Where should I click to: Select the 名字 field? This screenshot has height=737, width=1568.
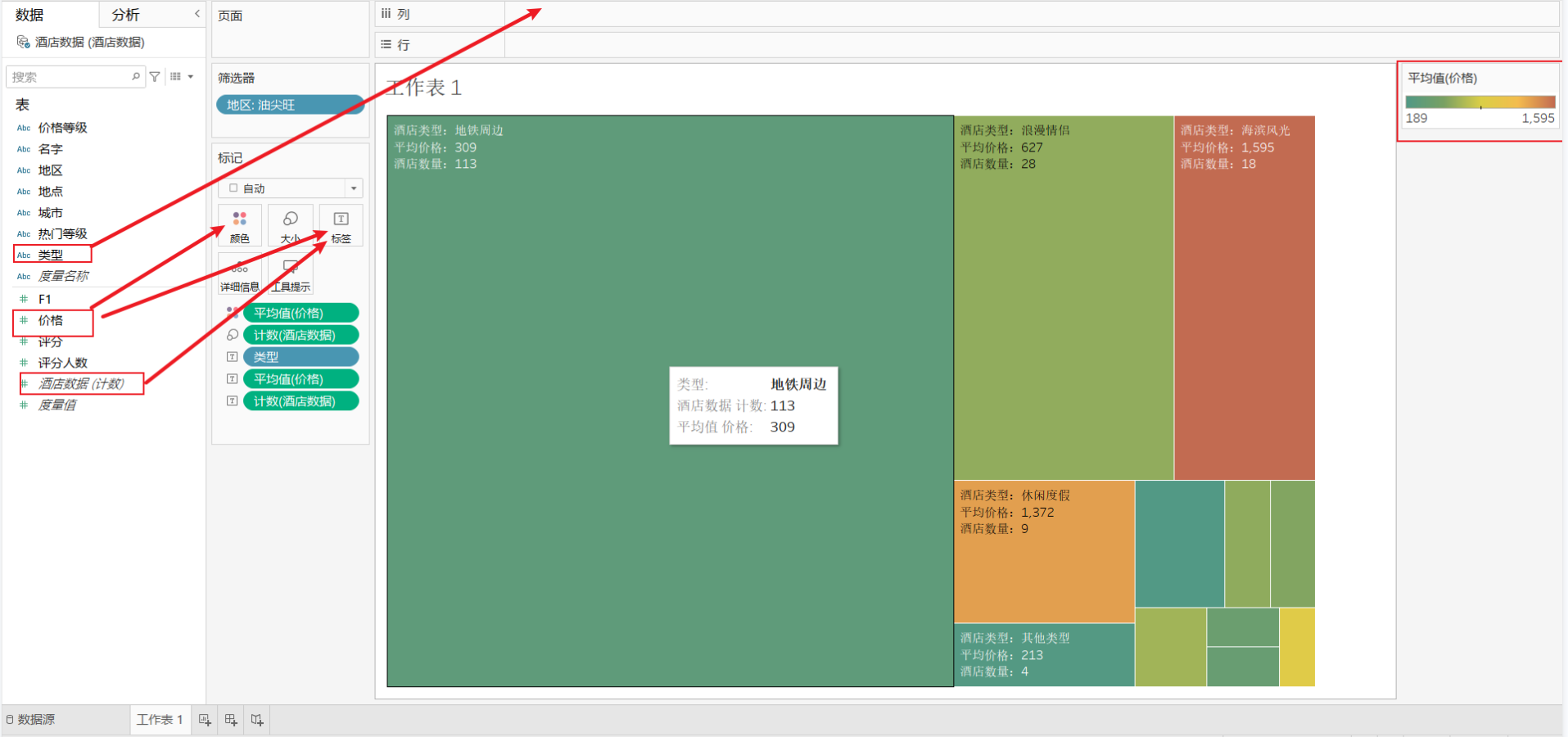(50, 149)
